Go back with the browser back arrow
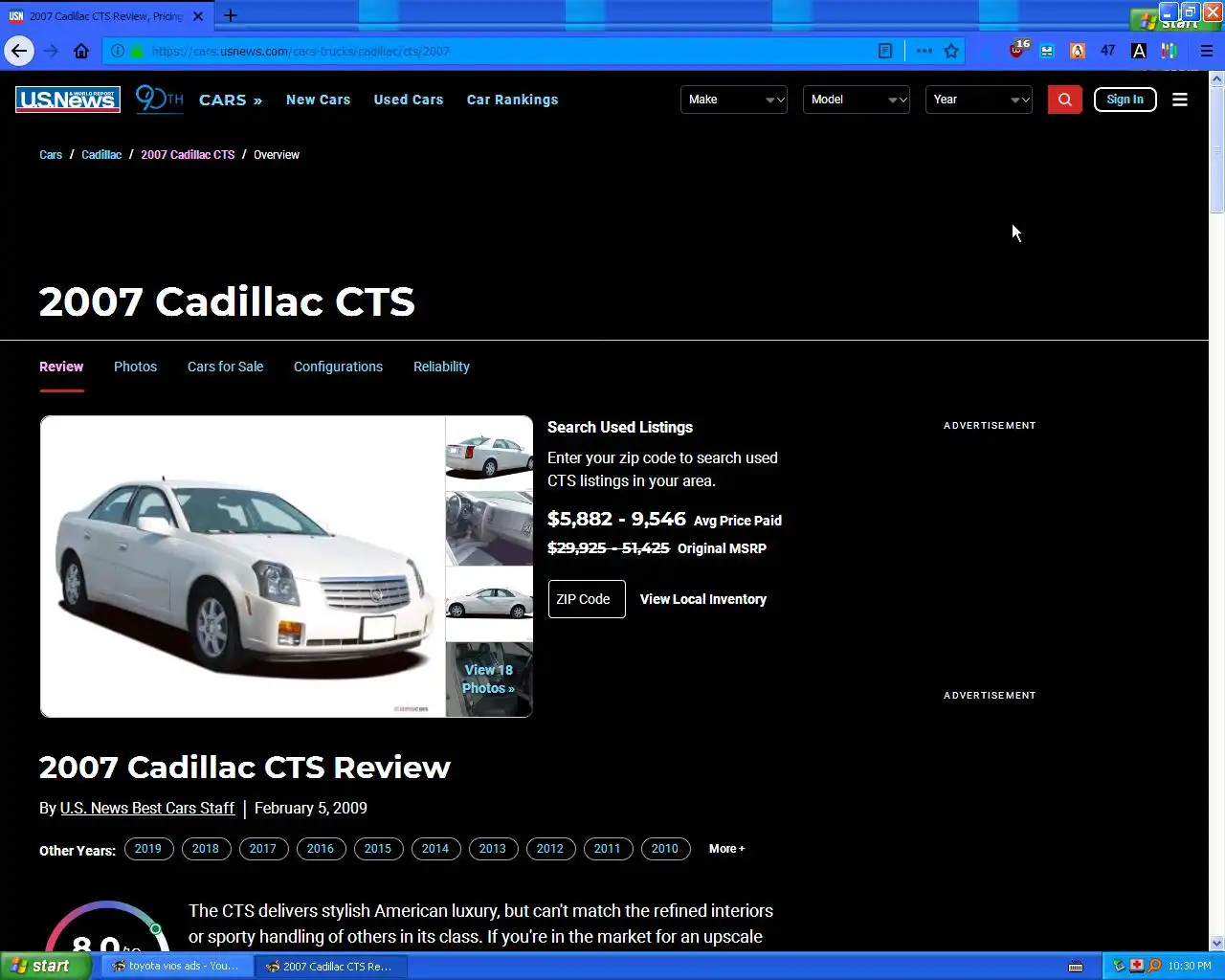Viewport: 1225px width, 980px height. [x=18, y=51]
